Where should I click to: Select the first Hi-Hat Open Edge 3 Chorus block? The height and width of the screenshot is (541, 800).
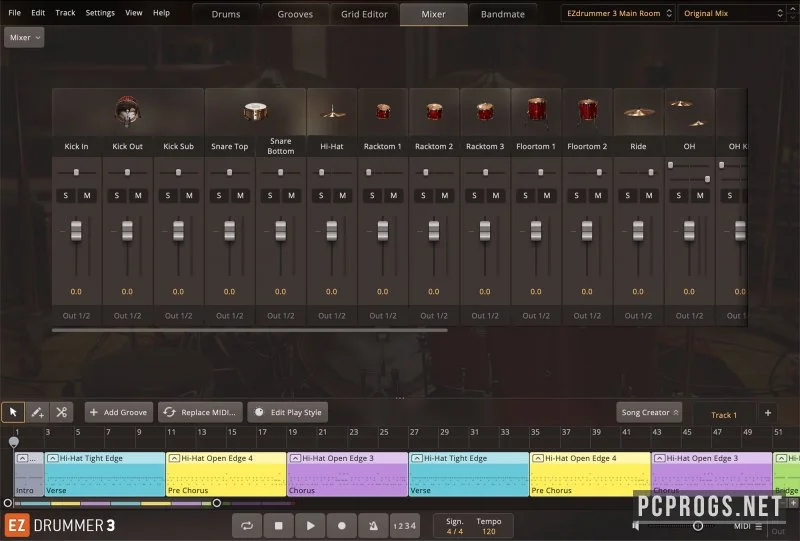click(347, 474)
